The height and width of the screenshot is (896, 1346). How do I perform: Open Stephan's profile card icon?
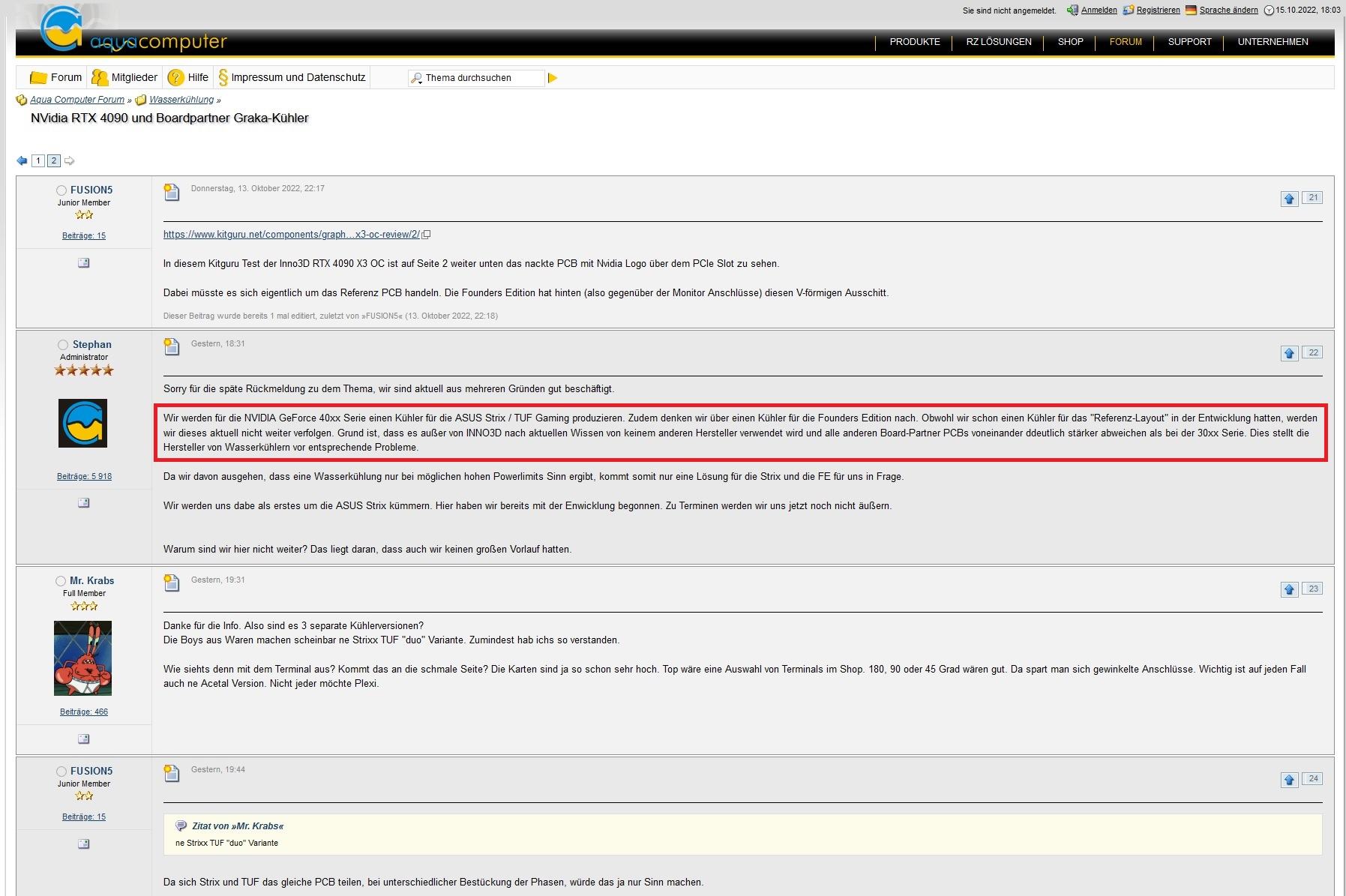coord(84,503)
